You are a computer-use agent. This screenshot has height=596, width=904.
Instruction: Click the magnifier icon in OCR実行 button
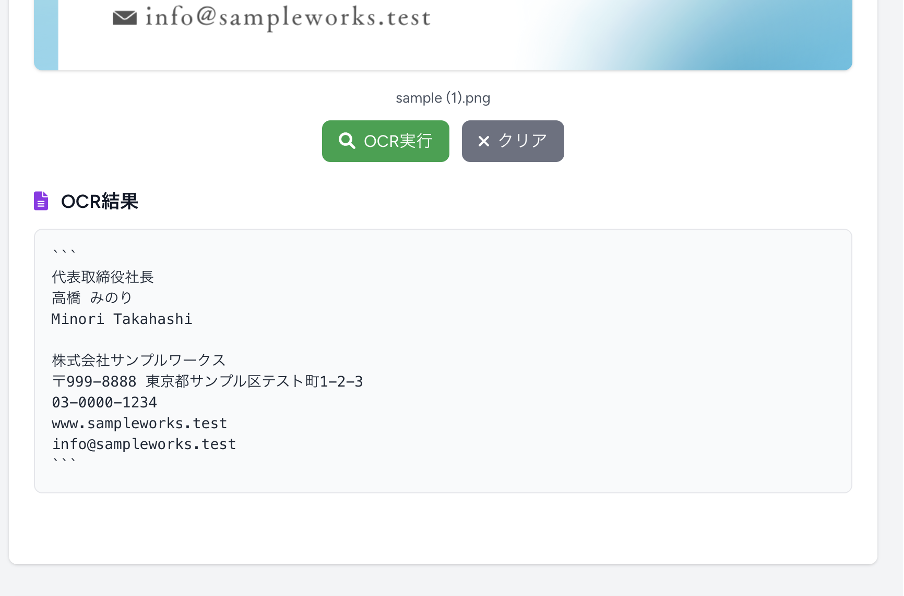347,141
